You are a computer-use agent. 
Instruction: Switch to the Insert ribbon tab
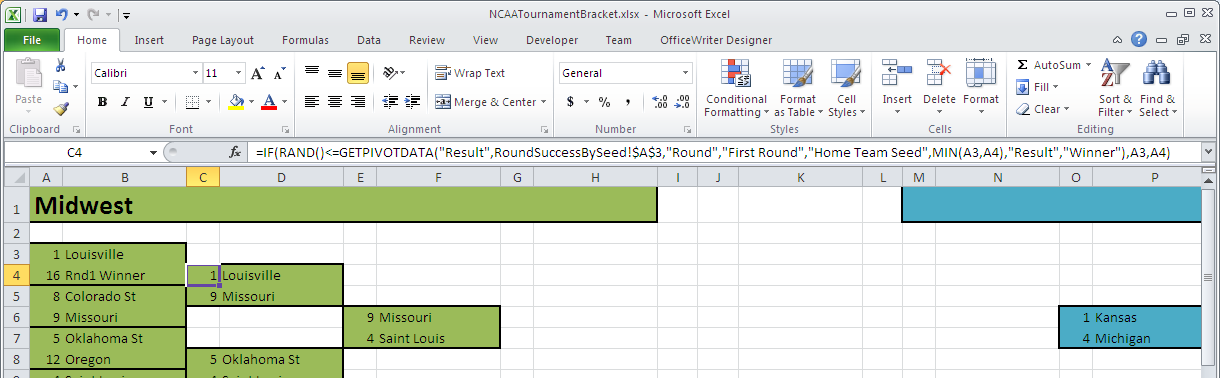click(149, 40)
